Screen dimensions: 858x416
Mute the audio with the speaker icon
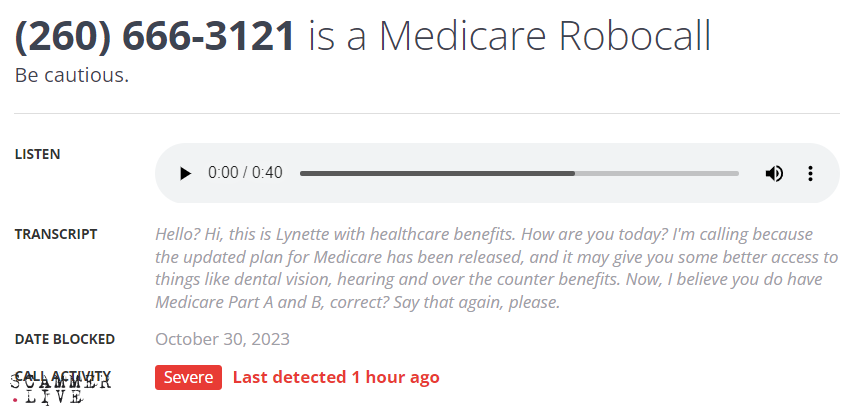[x=774, y=173]
